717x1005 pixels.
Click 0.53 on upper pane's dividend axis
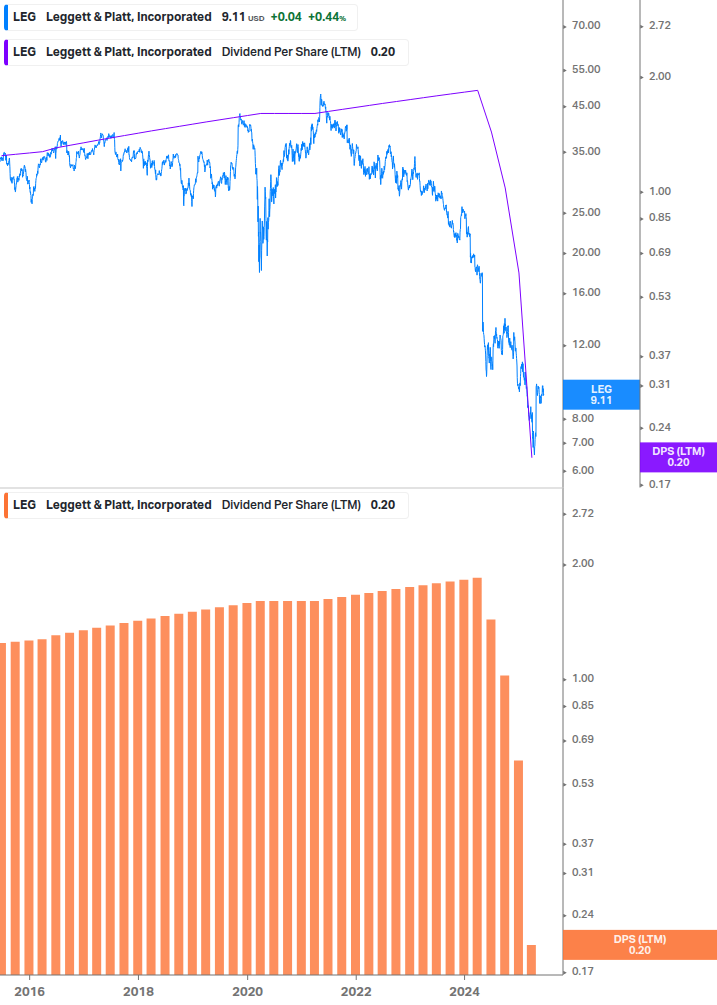click(x=659, y=297)
